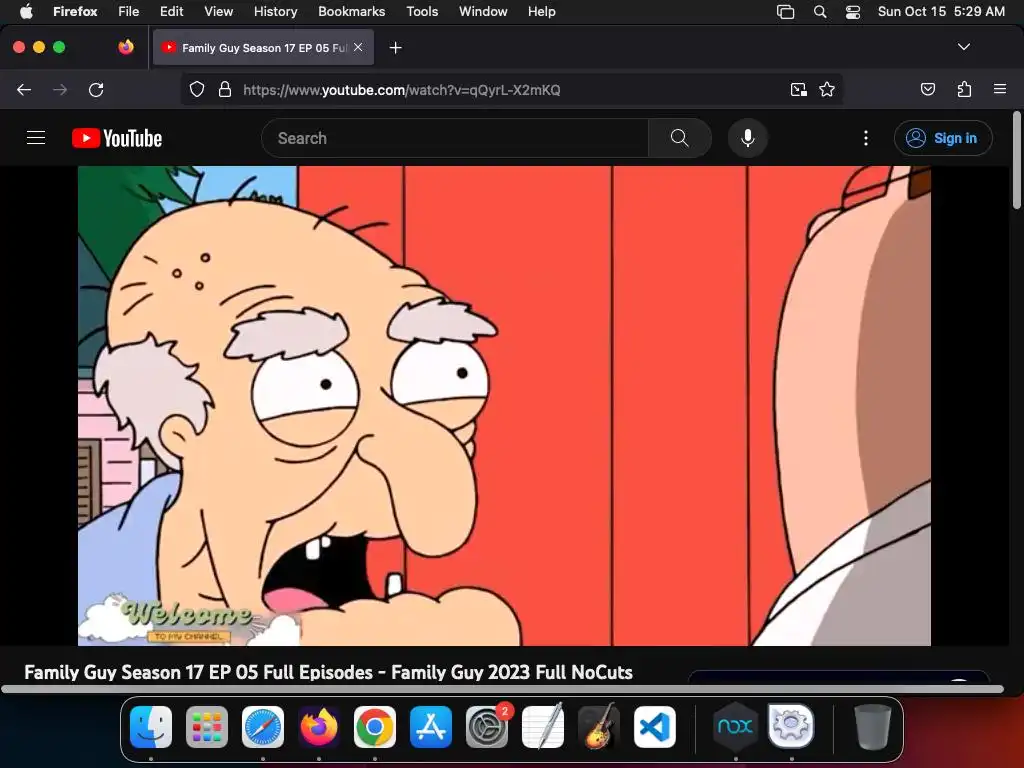1024x768 pixels.
Task: Open the History menu
Action: tap(275, 11)
